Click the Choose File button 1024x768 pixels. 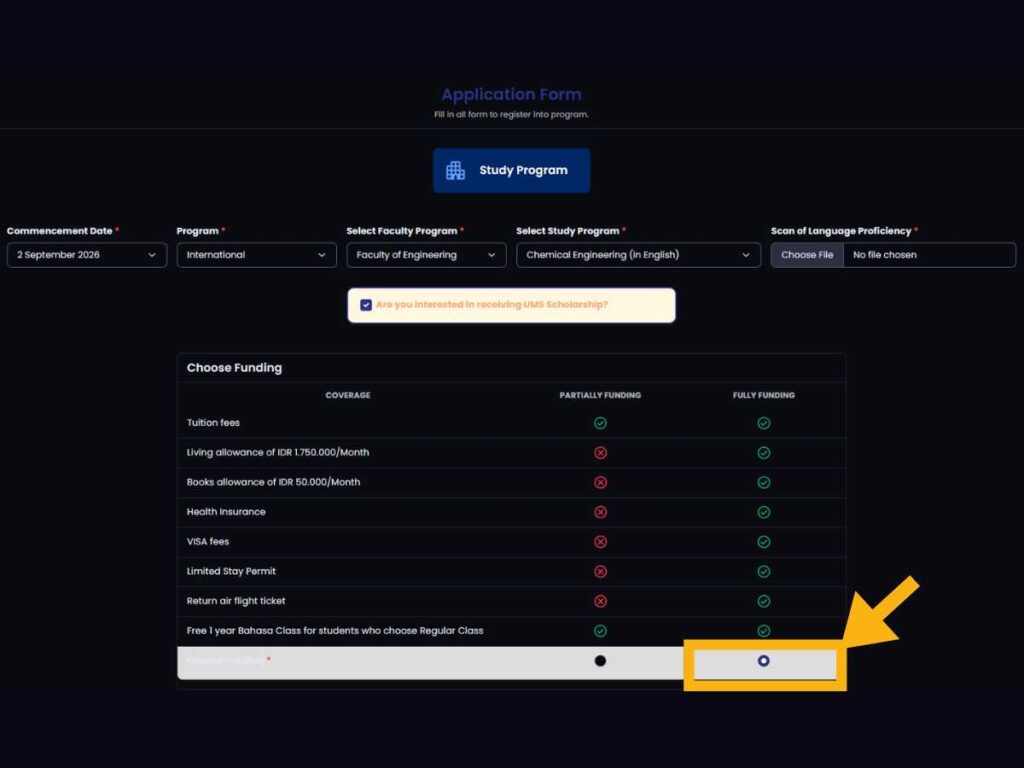pos(807,255)
